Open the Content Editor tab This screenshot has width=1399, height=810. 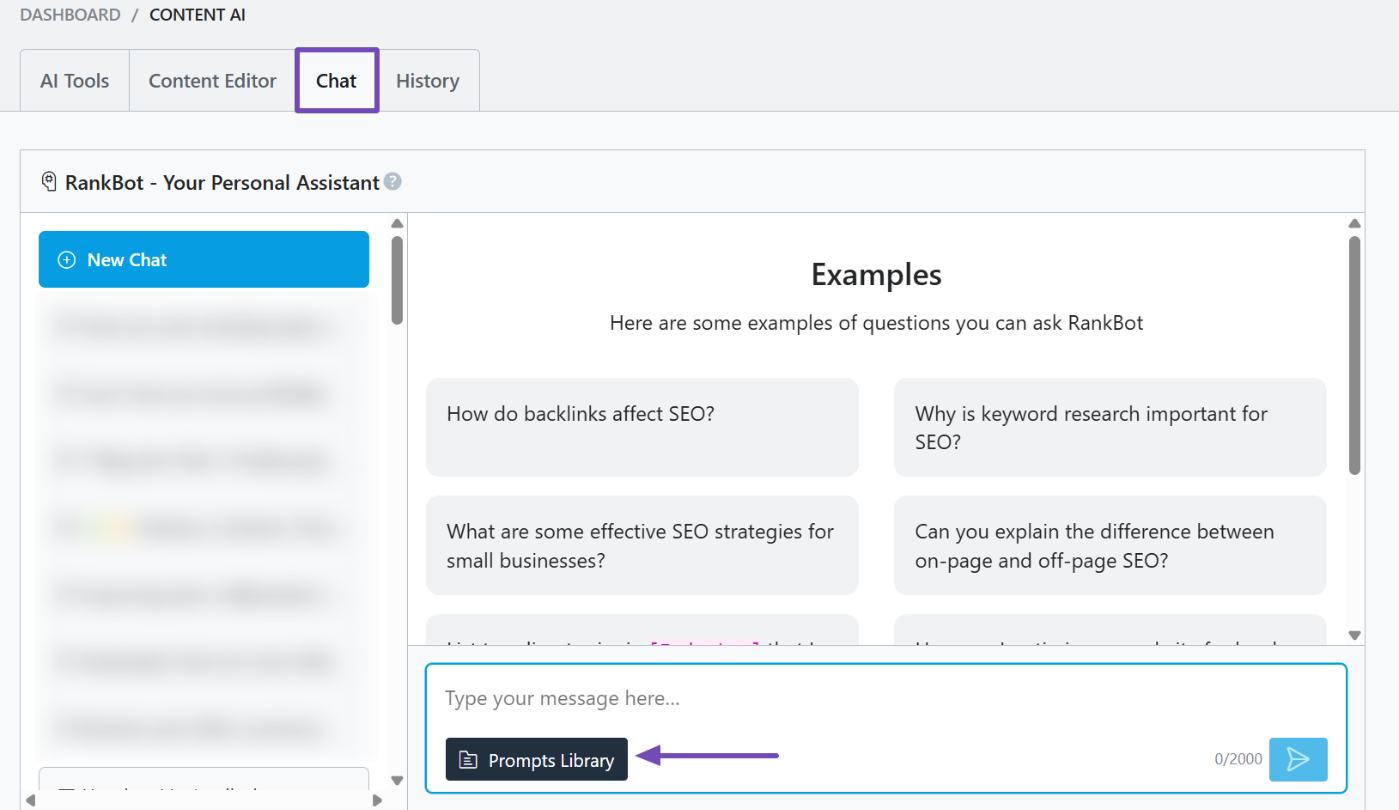[212, 81]
